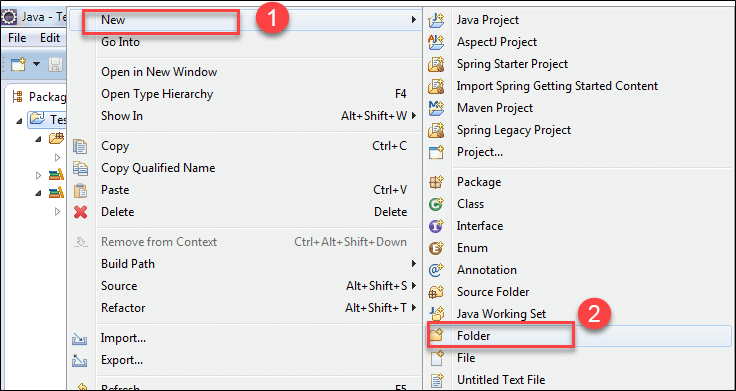
Task: Select the AspectJ Project icon
Action: coord(436,42)
